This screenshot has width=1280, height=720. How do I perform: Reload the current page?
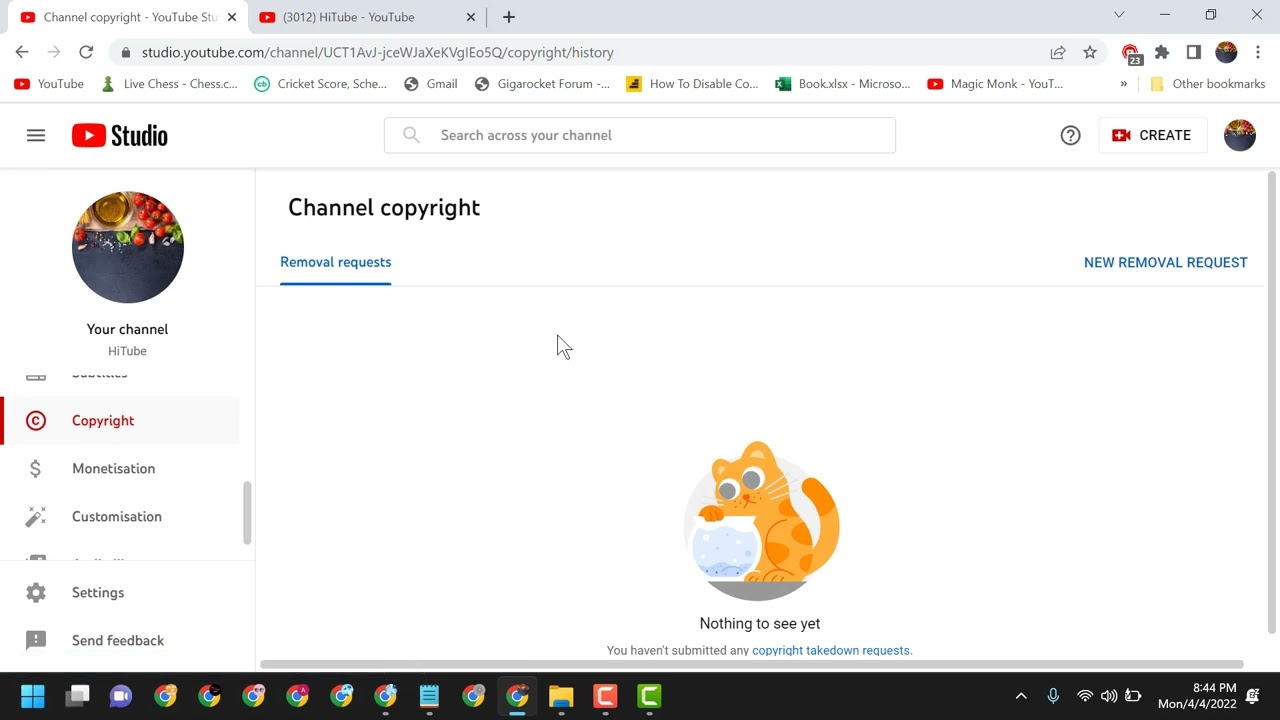[x=86, y=52]
